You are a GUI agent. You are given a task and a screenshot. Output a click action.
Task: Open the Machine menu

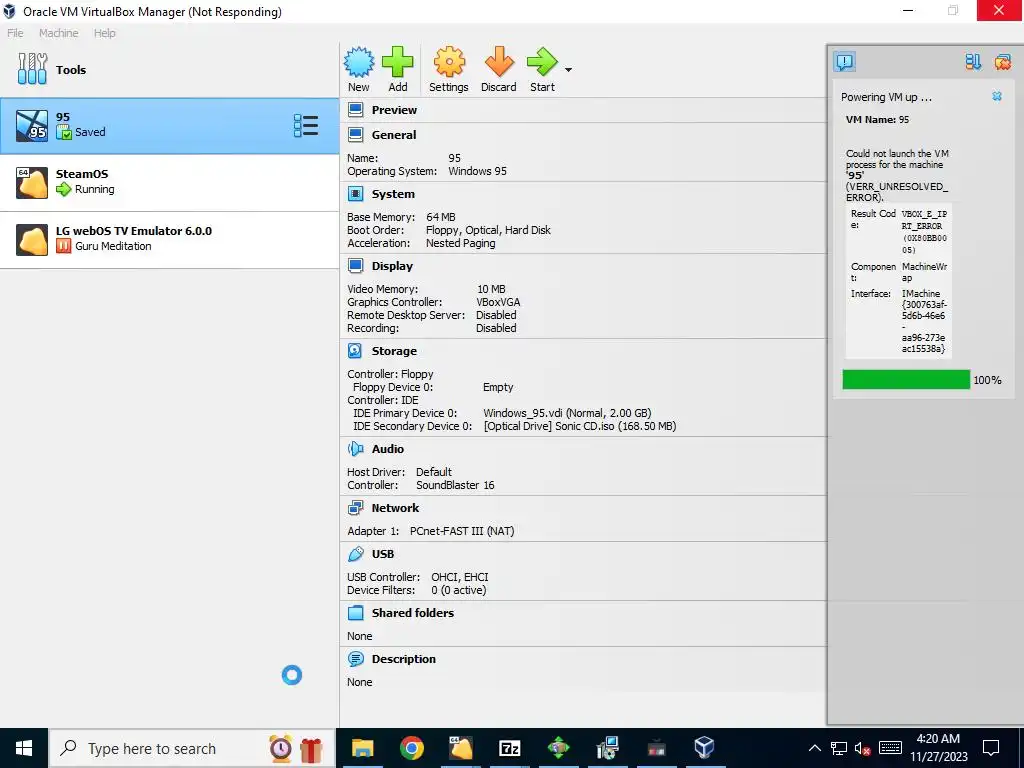point(58,33)
